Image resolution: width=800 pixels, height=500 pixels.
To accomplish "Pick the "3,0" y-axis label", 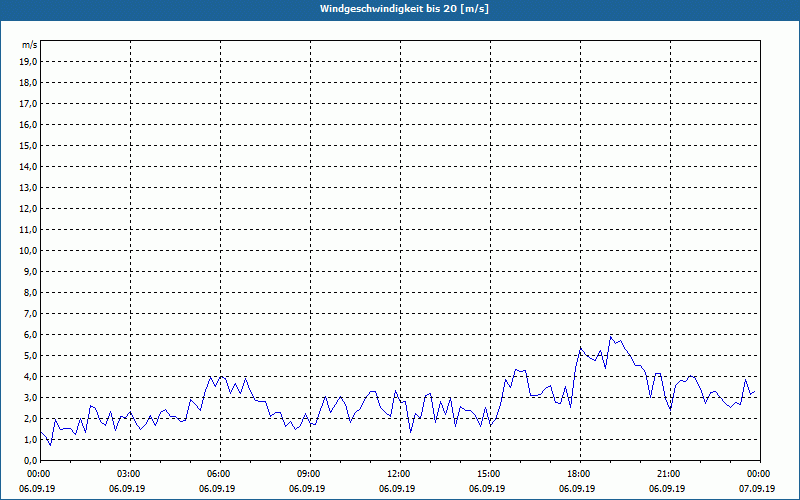I will click(x=30, y=397).
